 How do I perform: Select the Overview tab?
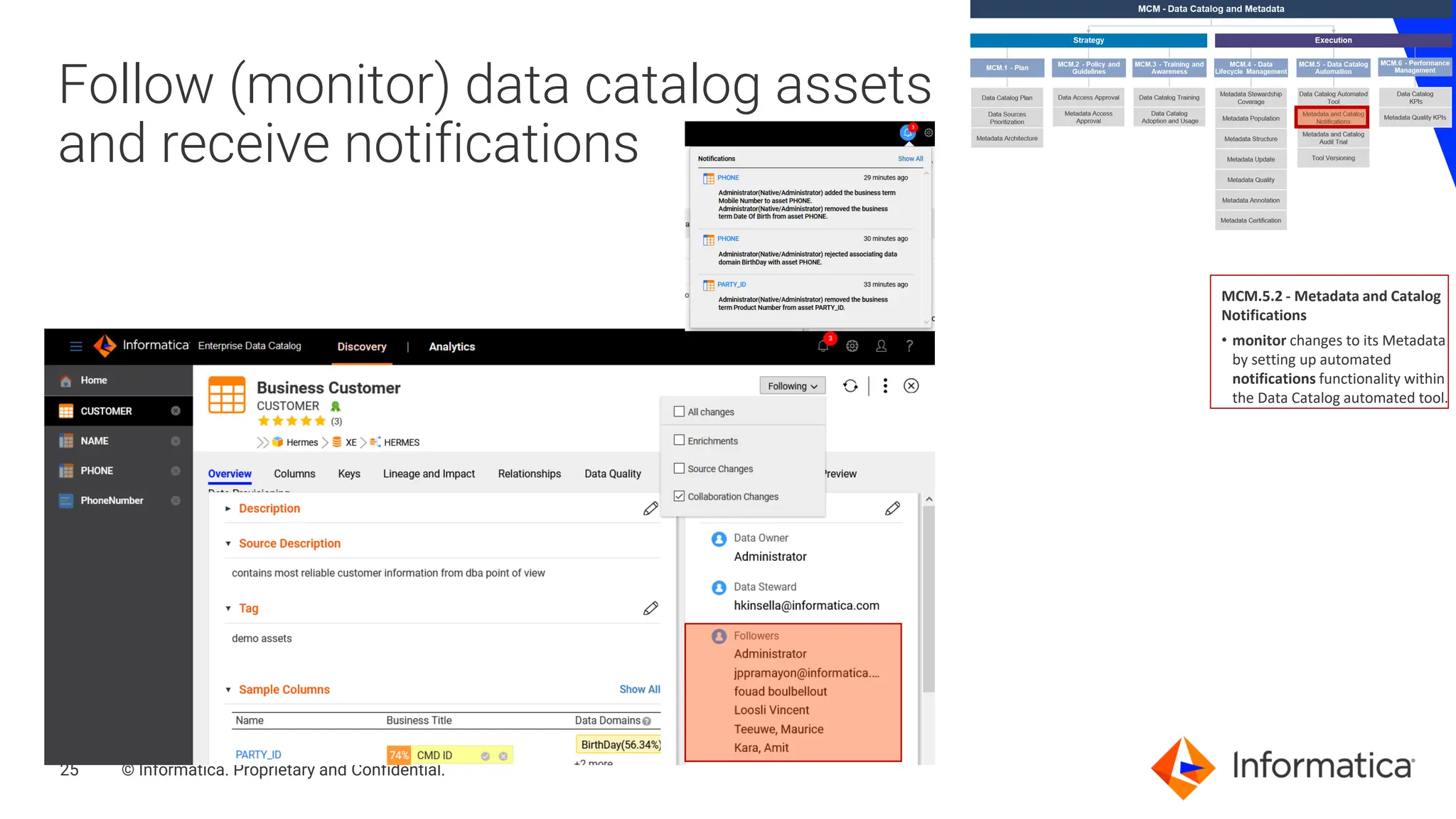(230, 474)
